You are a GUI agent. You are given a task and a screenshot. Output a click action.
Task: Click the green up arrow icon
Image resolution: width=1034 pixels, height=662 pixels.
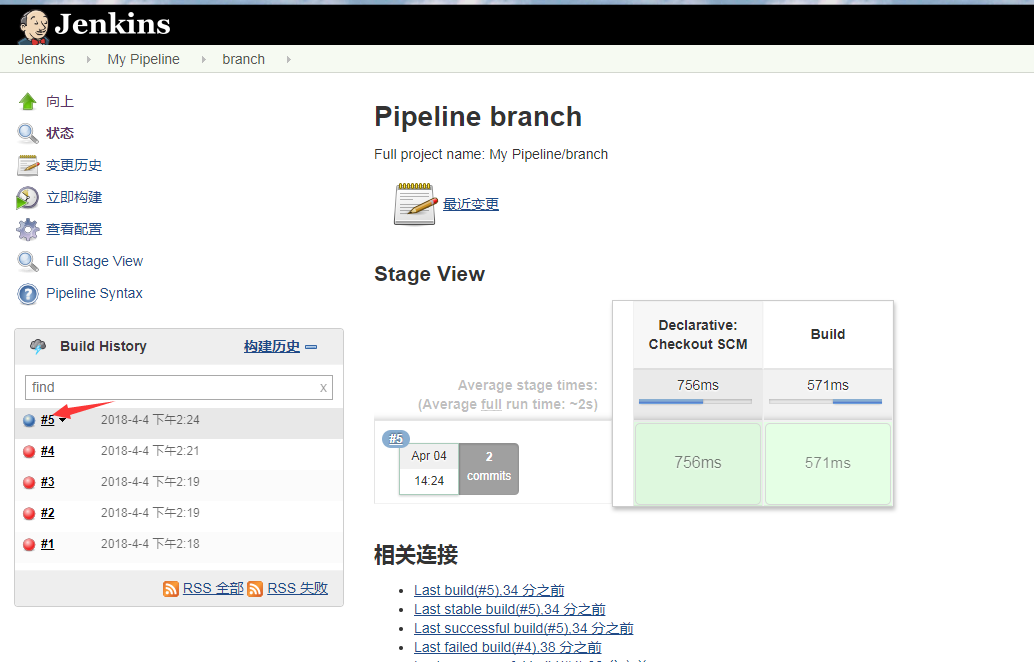point(28,102)
